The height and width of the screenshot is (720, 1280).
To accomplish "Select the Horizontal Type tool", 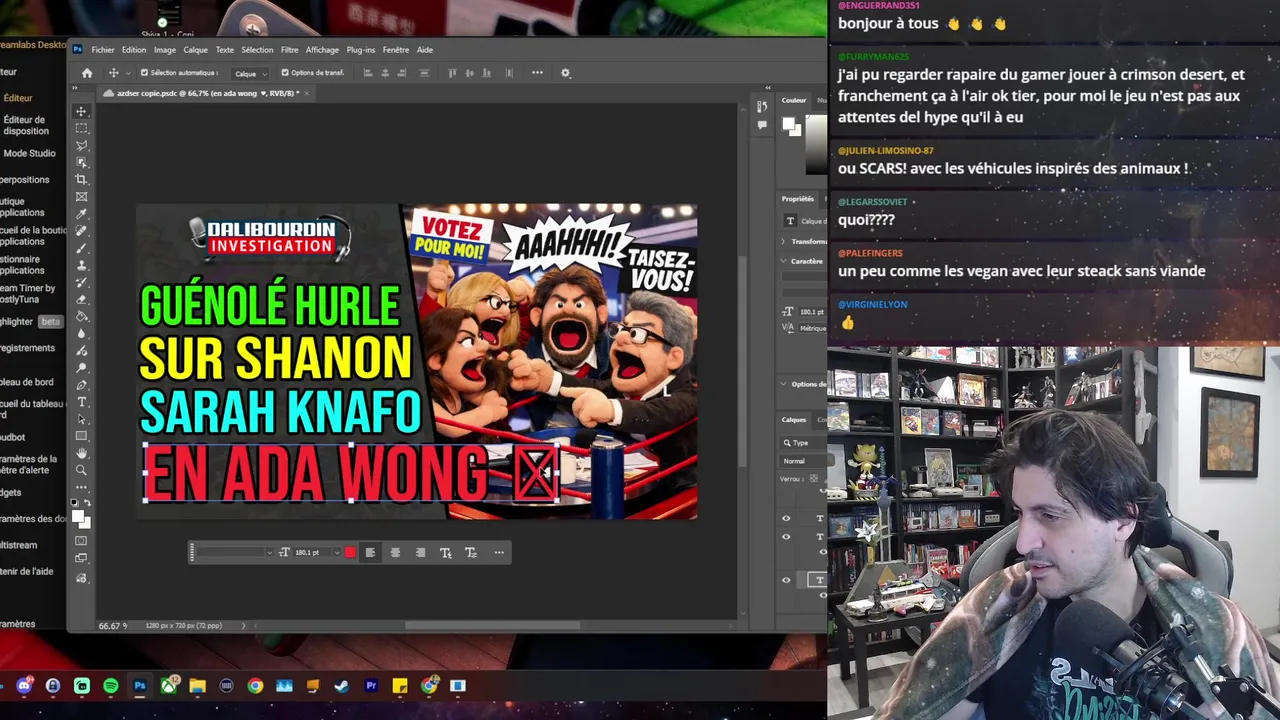I will [81, 402].
